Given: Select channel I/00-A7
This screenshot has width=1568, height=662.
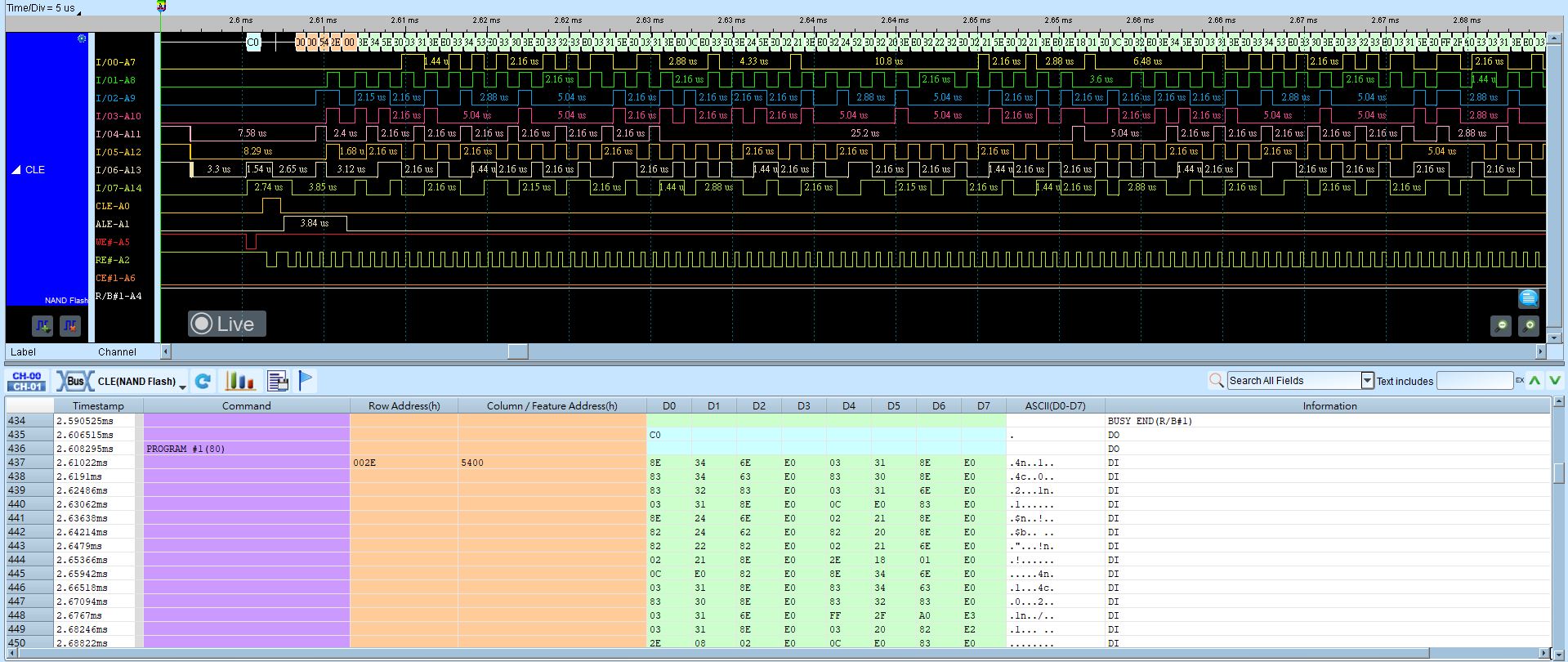Looking at the screenshot, I should coord(115,62).
